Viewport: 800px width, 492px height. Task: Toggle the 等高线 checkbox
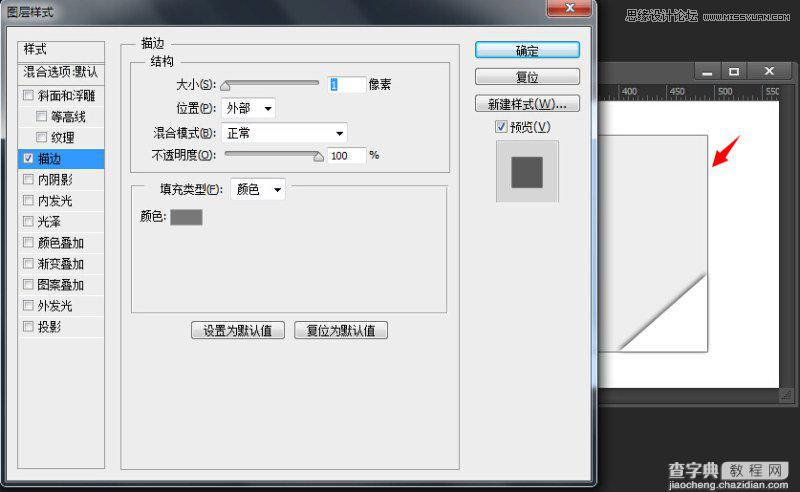click(42, 116)
